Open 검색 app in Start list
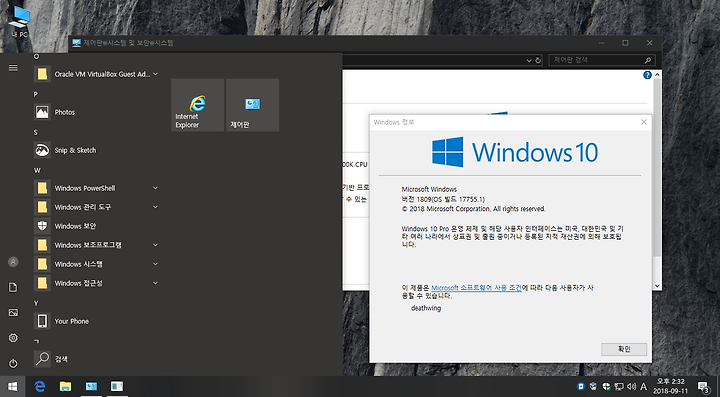Screen dimensions: 720x397 pyautogui.click(x=96, y=359)
